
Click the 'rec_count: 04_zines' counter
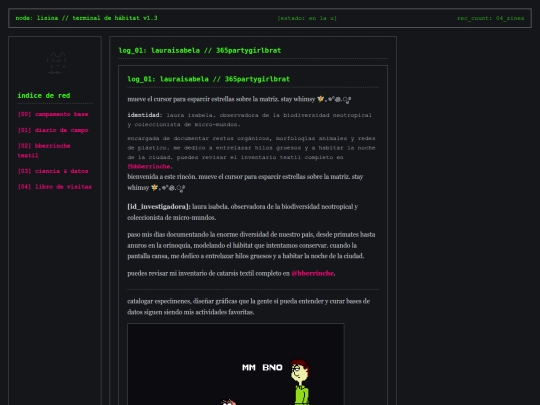490,18
